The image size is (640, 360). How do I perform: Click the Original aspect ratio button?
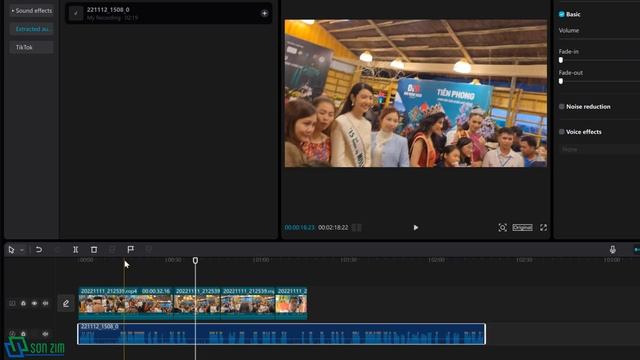click(522, 227)
